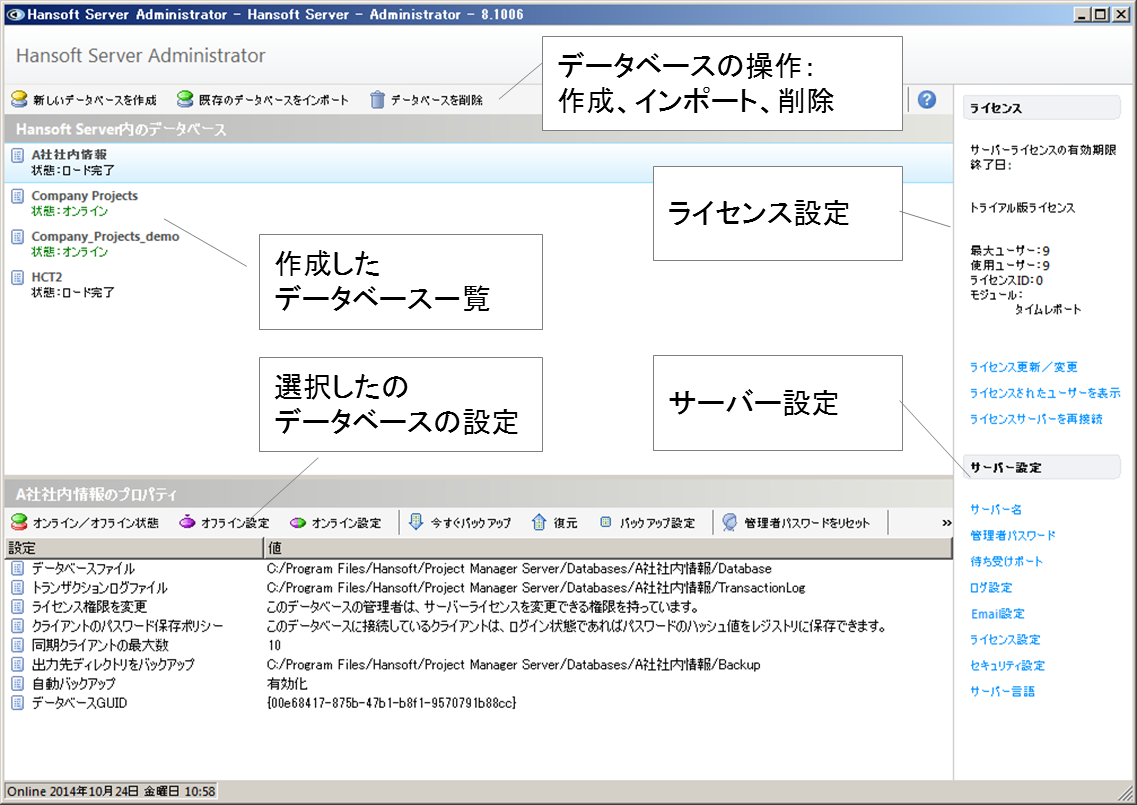The width and height of the screenshot is (1137, 805).
Task: Click the トランザクションログファイル row icon
Action: [18, 587]
